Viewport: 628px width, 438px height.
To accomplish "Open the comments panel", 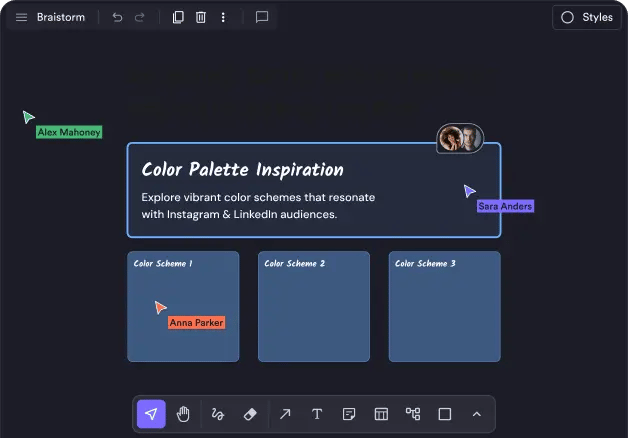I will (x=262, y=17).
